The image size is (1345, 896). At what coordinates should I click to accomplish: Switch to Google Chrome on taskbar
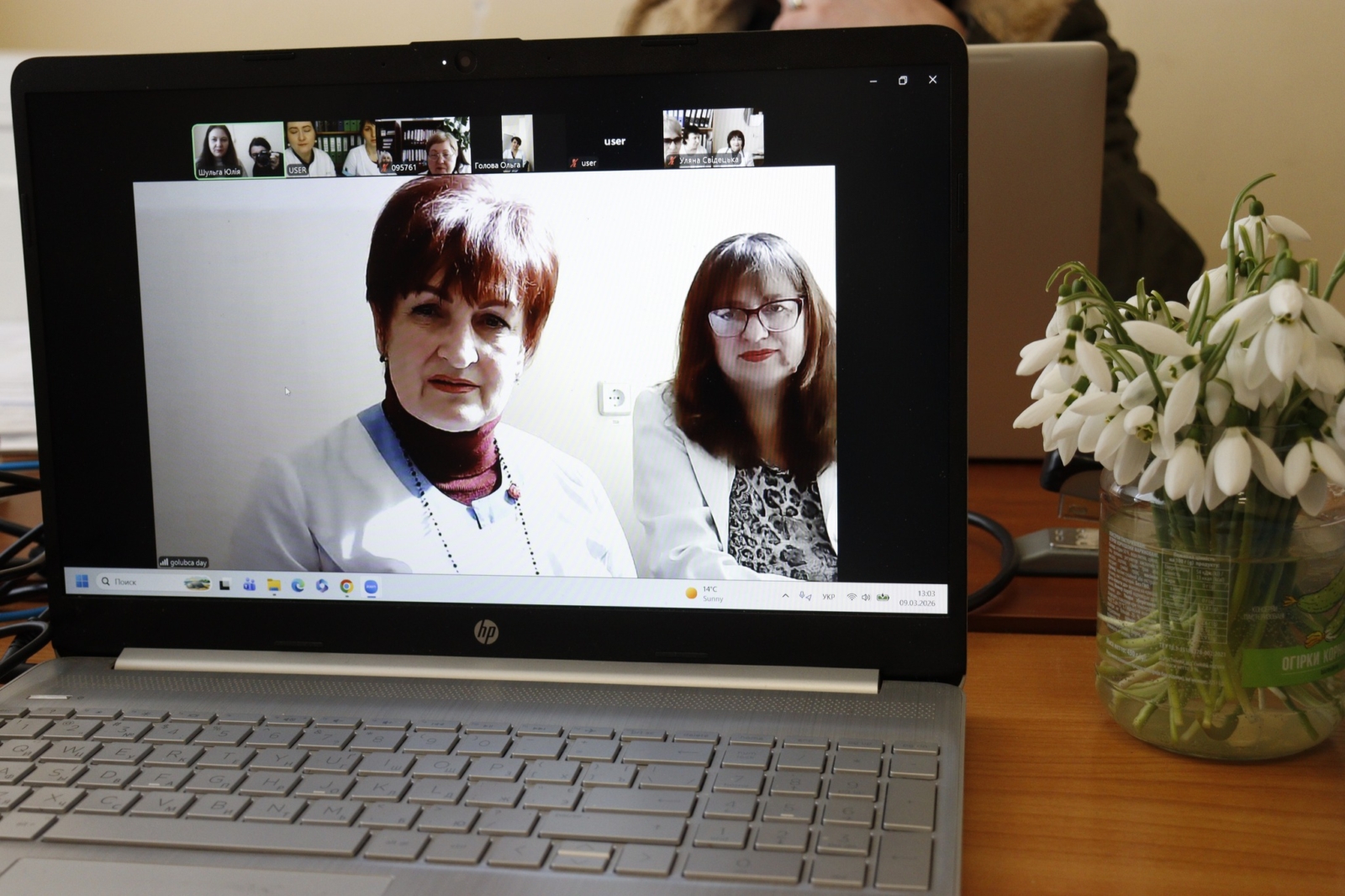[x=346, y=587]
